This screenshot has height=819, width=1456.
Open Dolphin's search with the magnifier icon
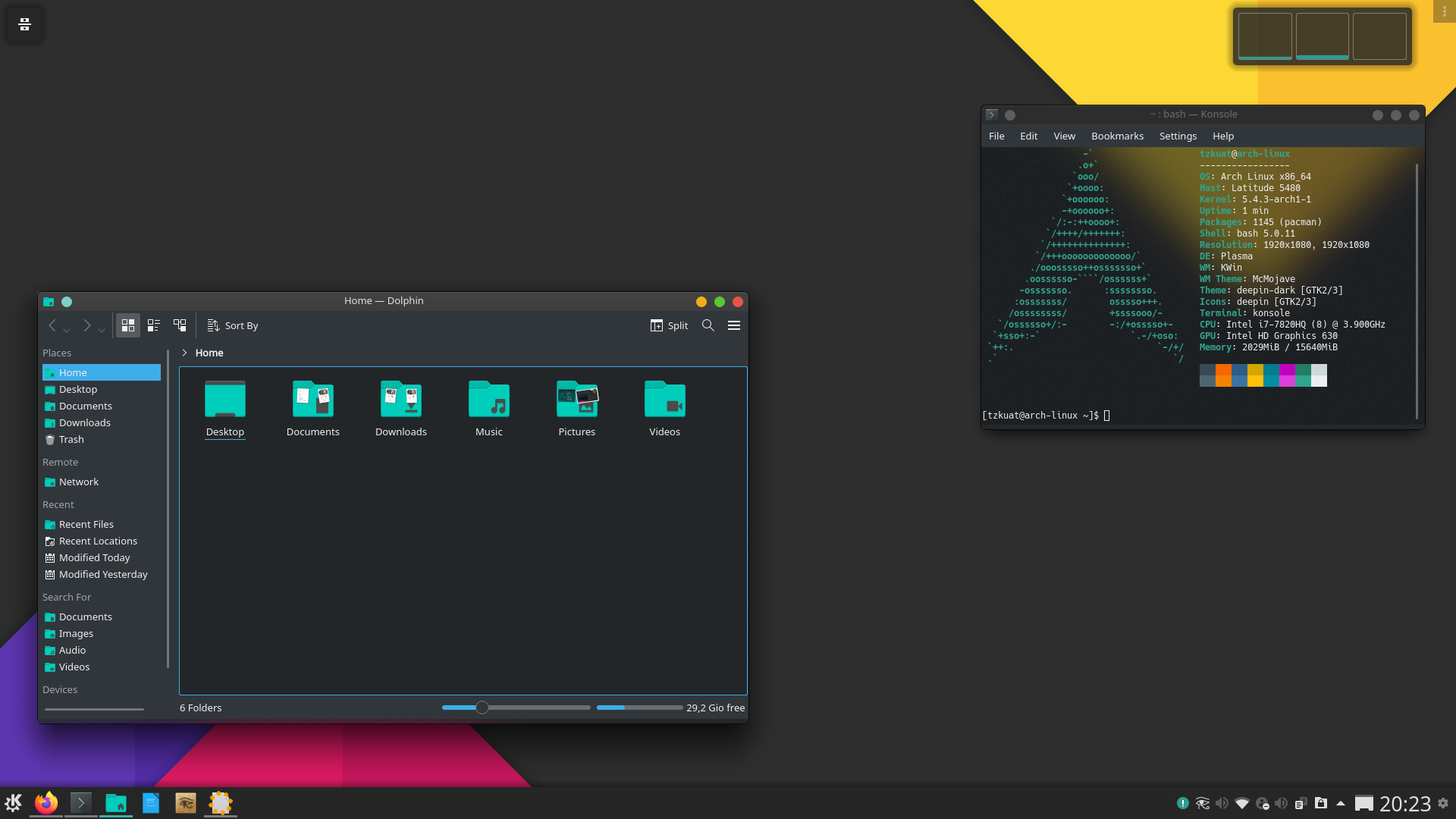[708, 325]
